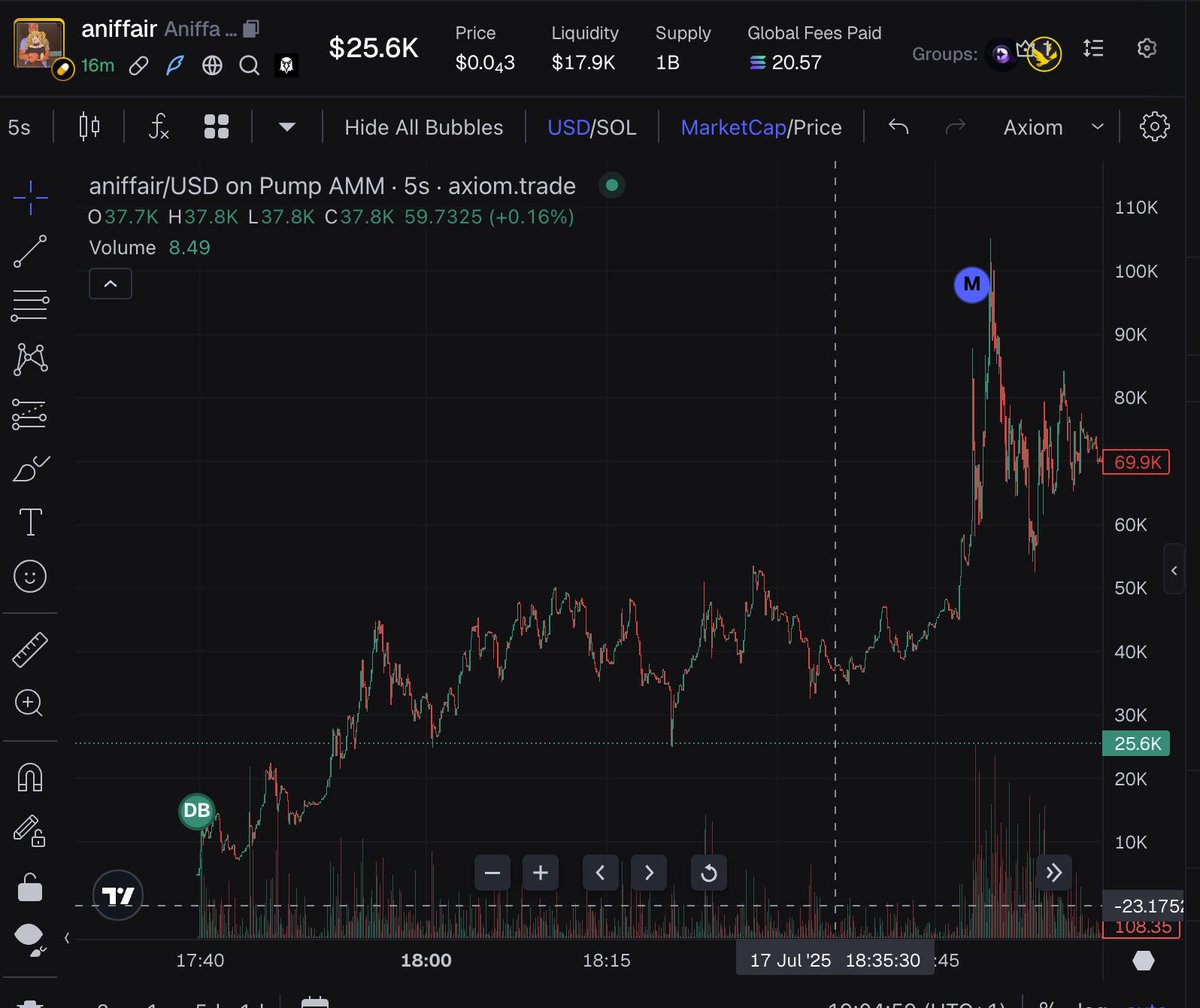This screenshot has width=1200, height=1008.
Task: Open chart settings gear in toolbar
Action: (x=1155, y=127)
